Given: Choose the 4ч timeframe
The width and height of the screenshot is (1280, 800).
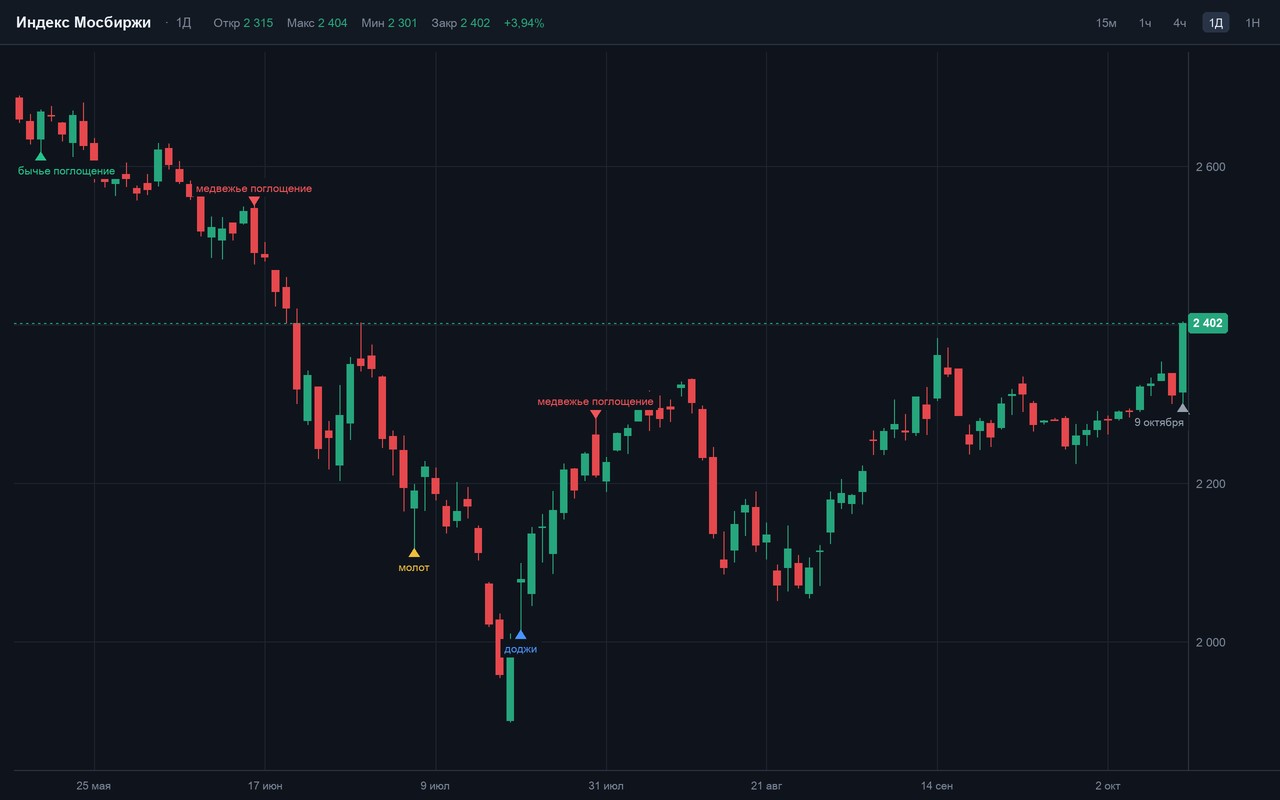Looking at the screenshot, I should [x=1180, y=23].
